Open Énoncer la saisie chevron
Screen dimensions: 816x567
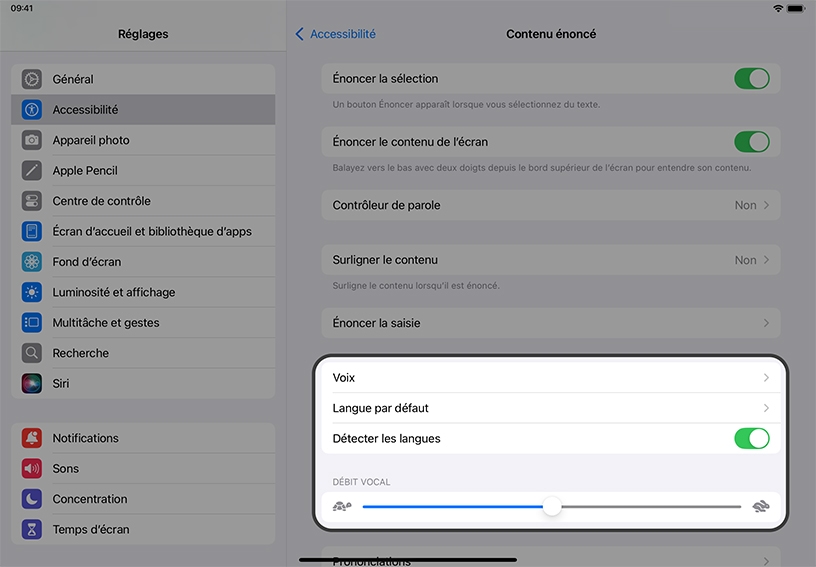tap(766, 323)
